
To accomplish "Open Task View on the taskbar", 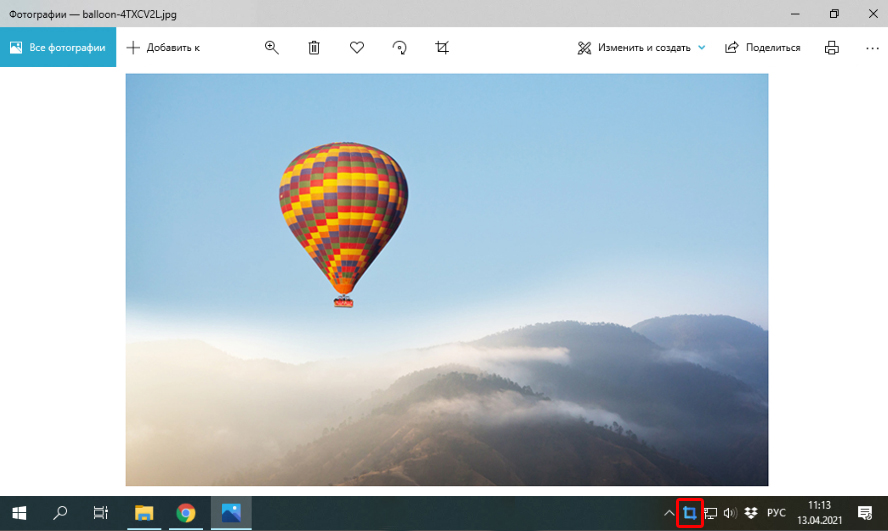I will point(101,513).
